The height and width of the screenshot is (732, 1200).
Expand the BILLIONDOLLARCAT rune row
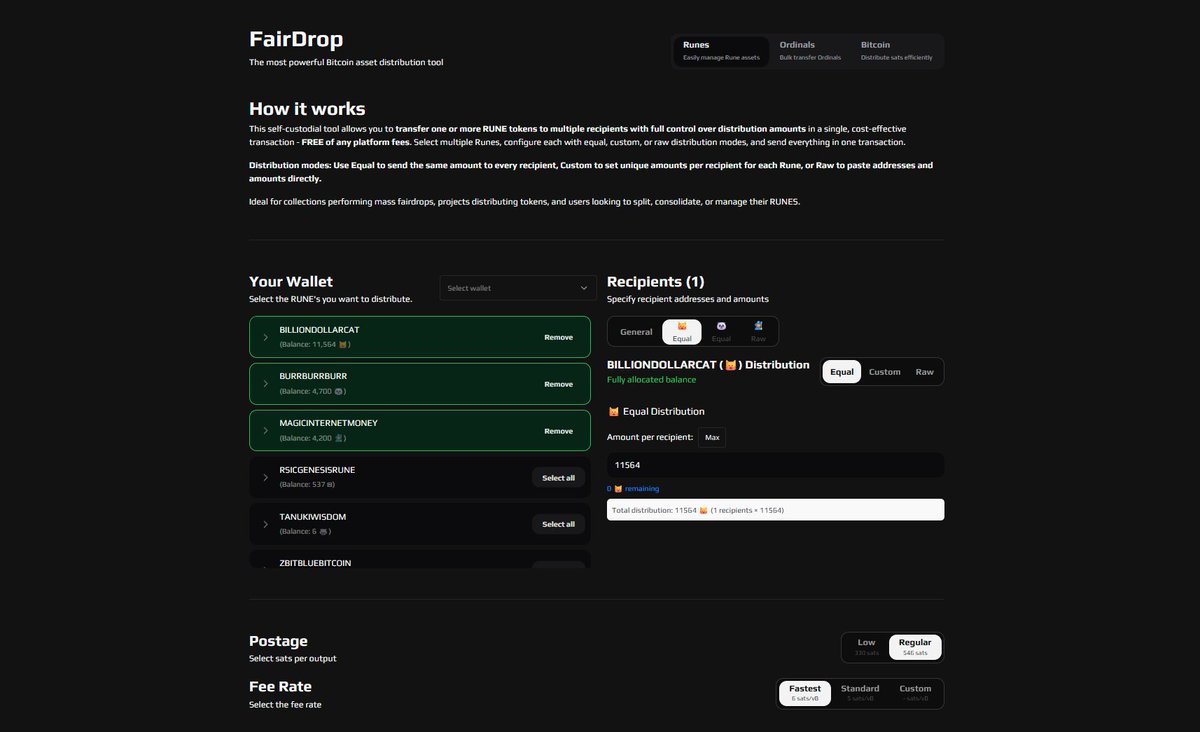(266, 337)
